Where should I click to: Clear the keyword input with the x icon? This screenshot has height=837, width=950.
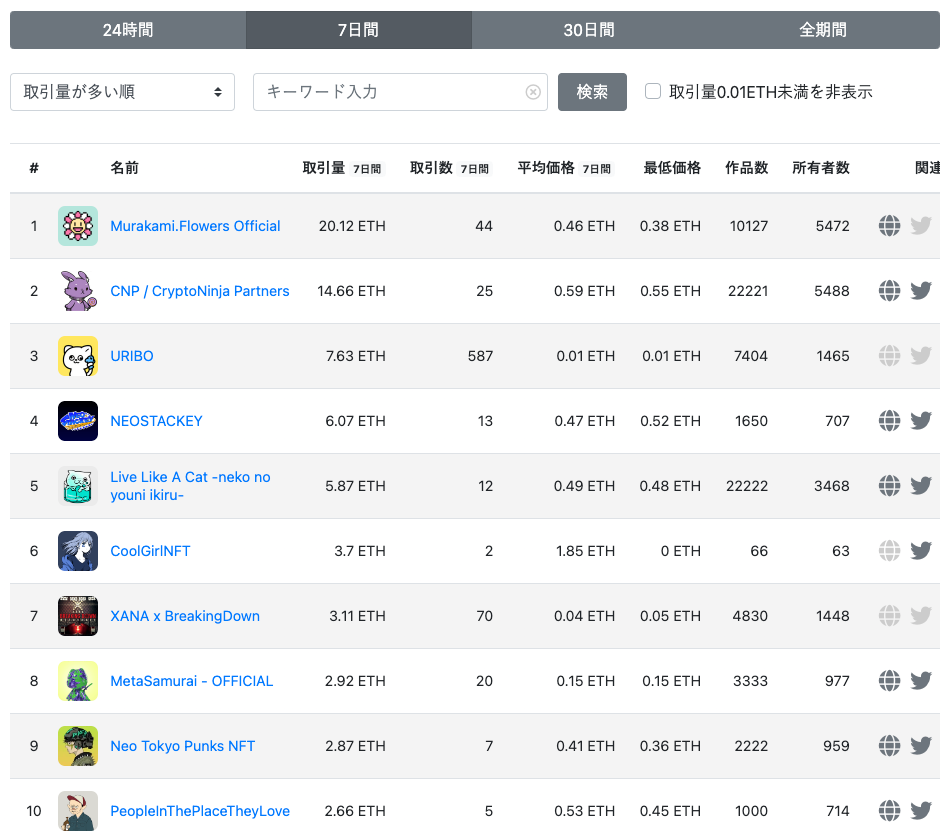[533, 92]
